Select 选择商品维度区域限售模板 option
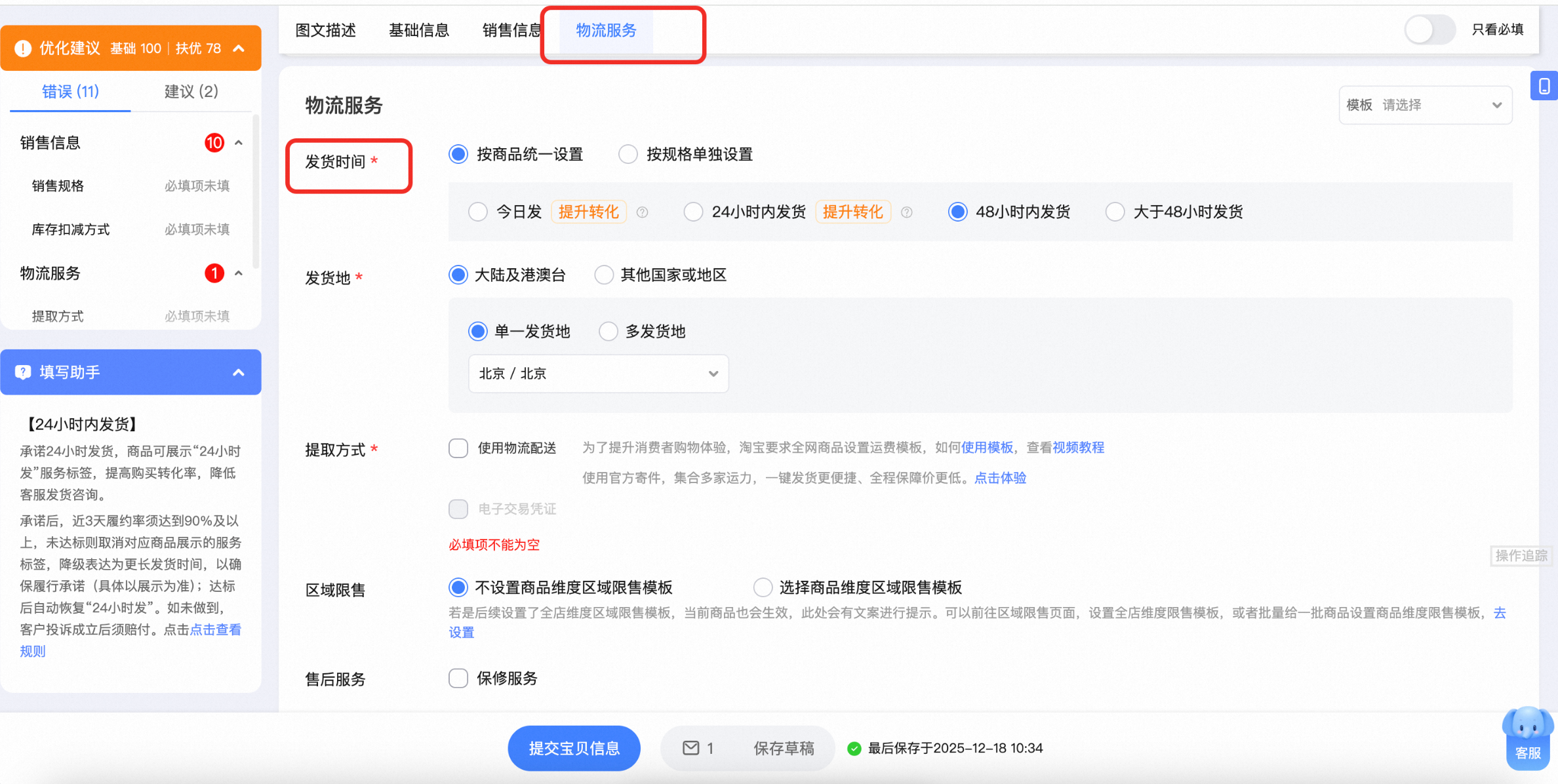 pos(763,587)
